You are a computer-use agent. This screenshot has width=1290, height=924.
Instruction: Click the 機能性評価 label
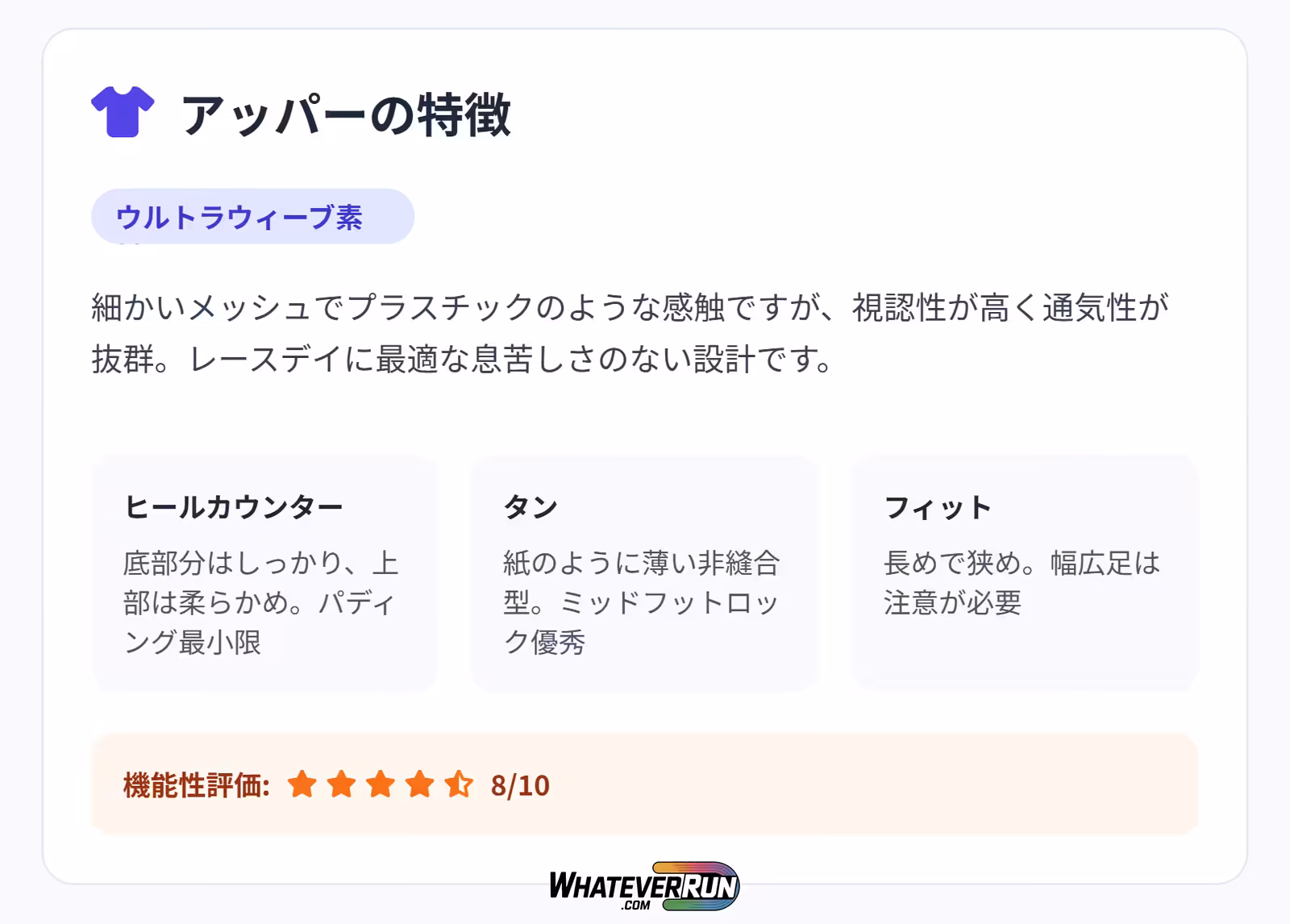(196, 785)
